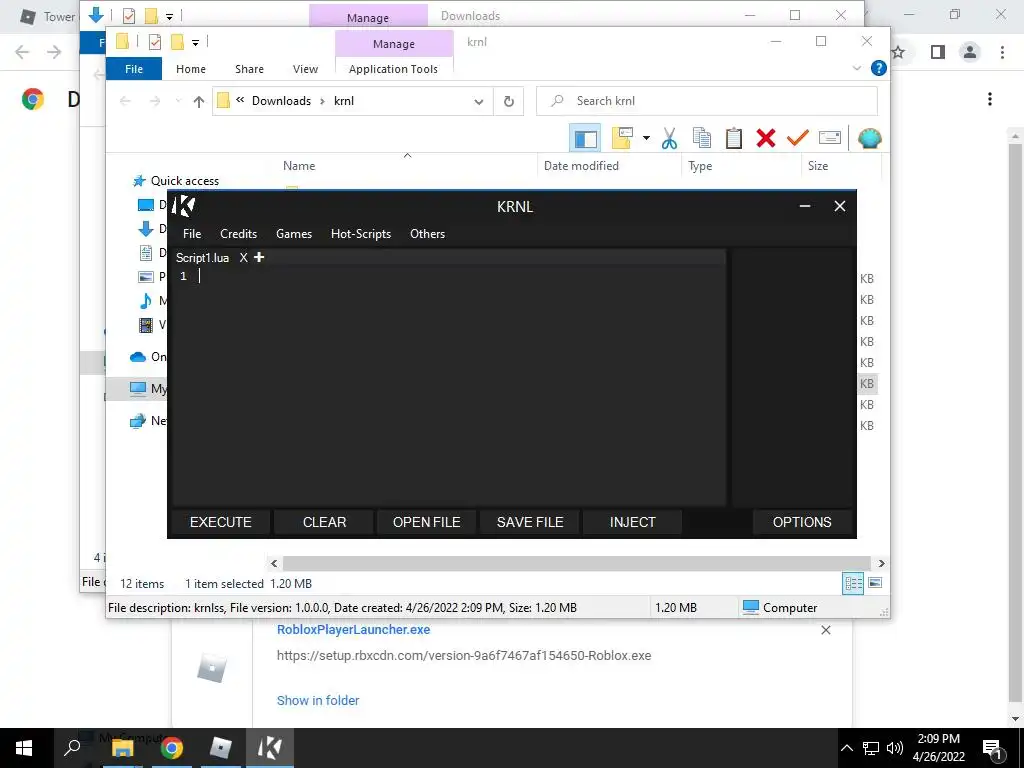Click the Rename icon

pyautogui.click(x=829, y=138)
